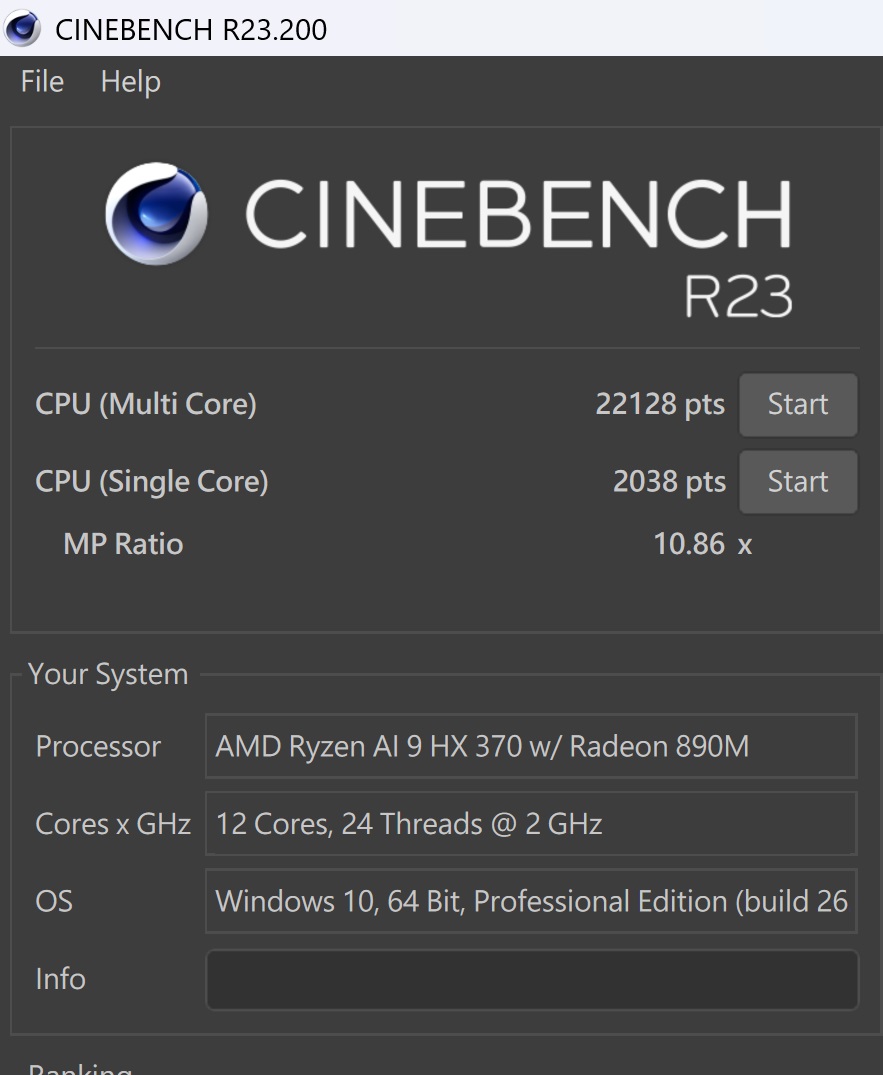Image resolution: width=883 pixels, height=1075 pixels.
Task: Open the Help menu
Action: (x=129, y=82)
